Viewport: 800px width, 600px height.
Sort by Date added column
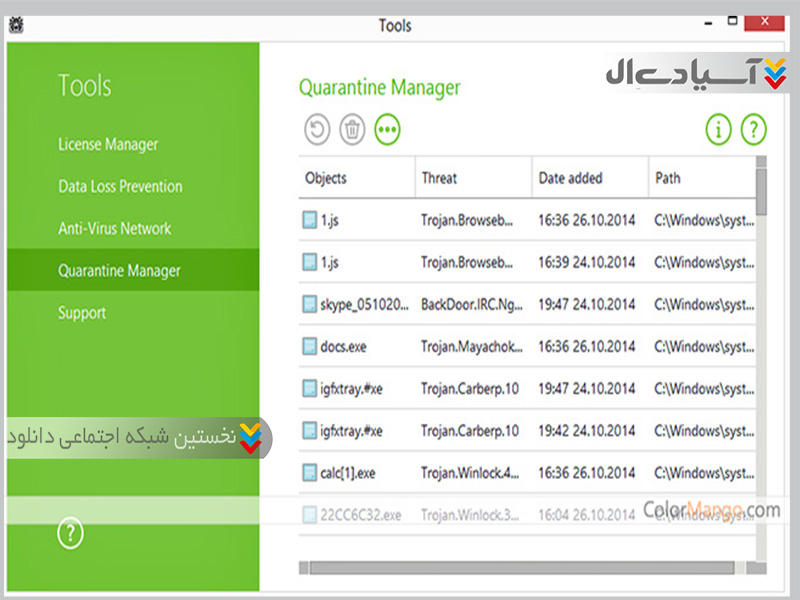coord(570,178)
